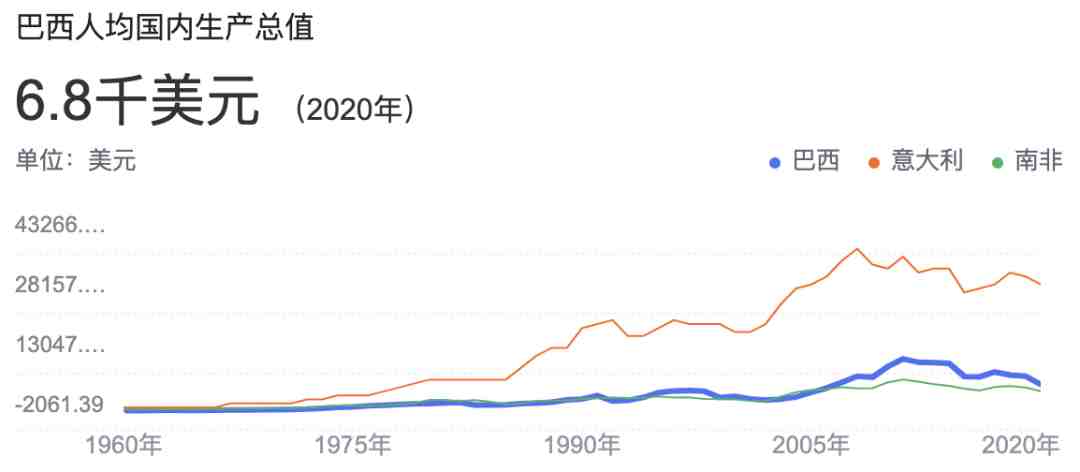Image resolution: width=1080 pixels, height=472 pixels.
Task: Click the green 南非 legend dot
Action: coord(997,162)
